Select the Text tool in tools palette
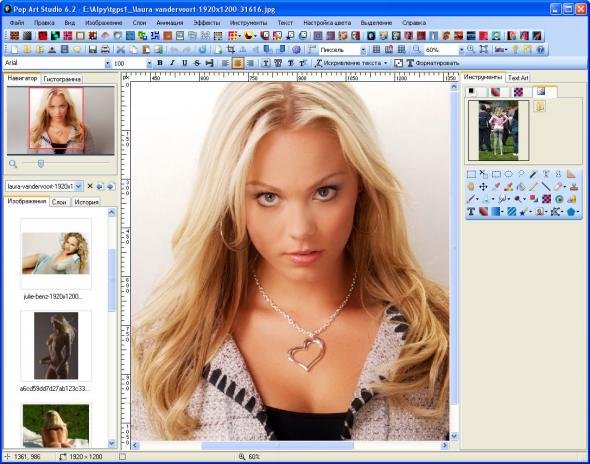The image size is (590, 464). (471, 211)
